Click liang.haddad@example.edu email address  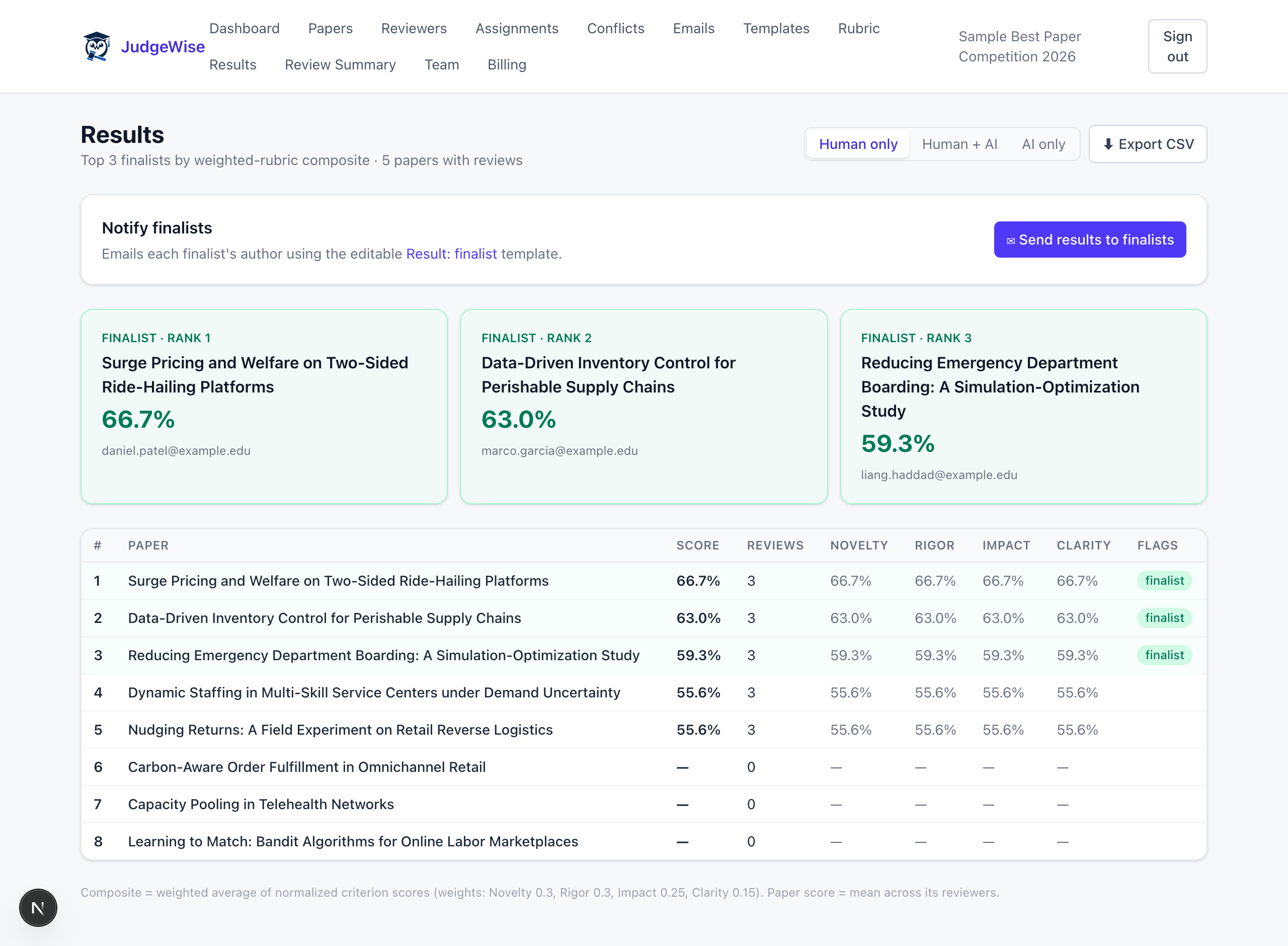[939, 475]
